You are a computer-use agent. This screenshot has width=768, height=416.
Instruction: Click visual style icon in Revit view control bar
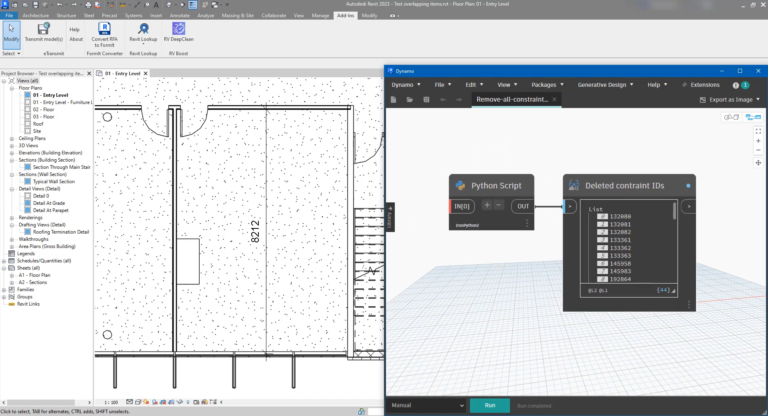[x=138, y=402]
